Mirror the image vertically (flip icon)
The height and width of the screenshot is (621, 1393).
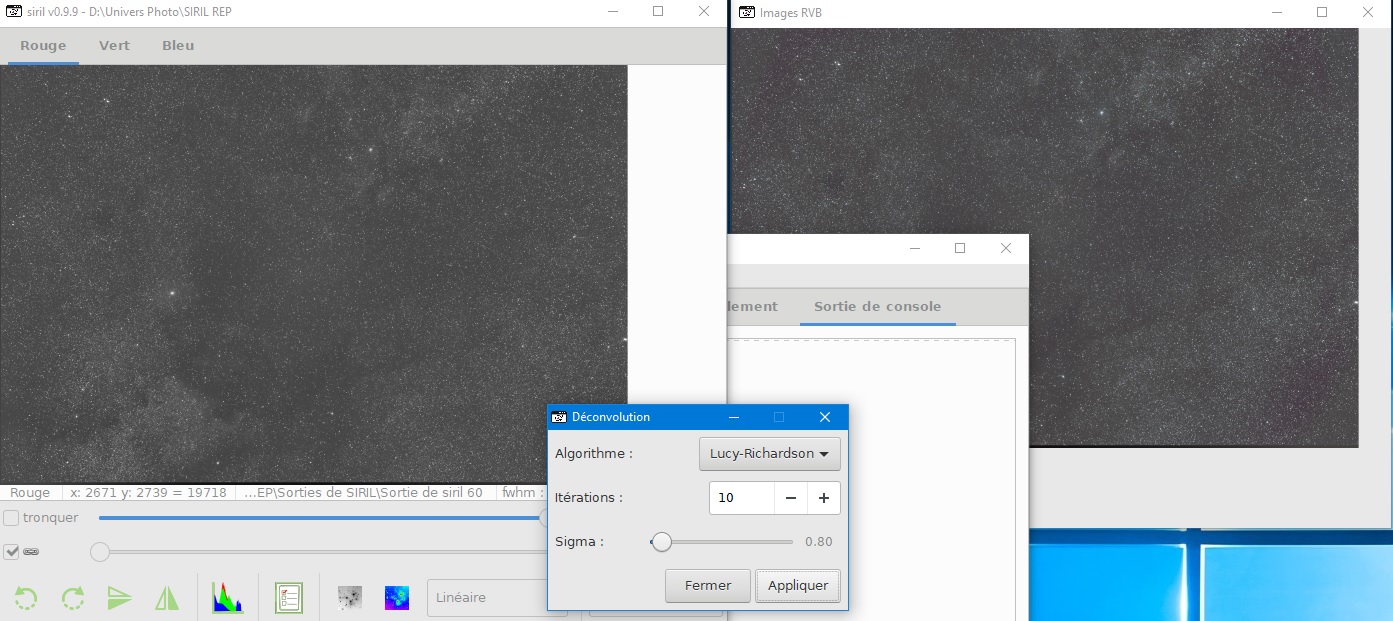(x=119, y=598)
